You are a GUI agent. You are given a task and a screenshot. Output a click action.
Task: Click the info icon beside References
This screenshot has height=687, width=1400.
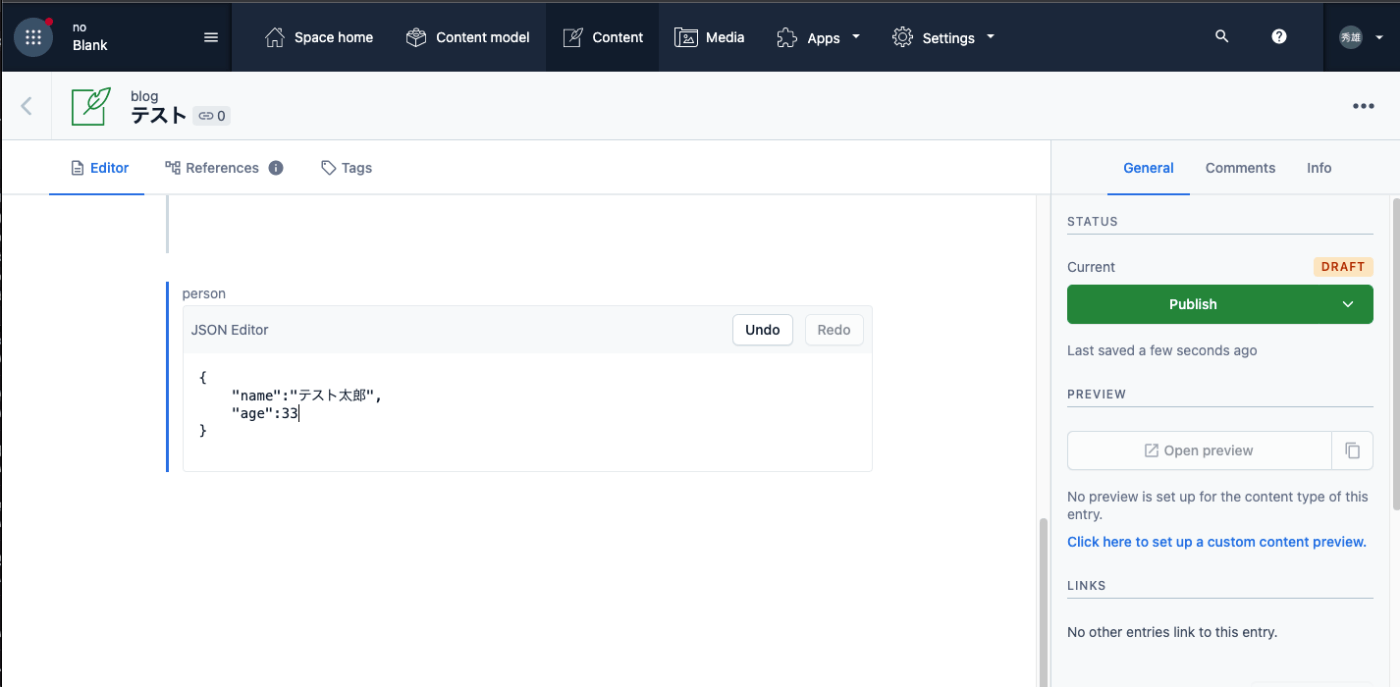click(276, 168)
